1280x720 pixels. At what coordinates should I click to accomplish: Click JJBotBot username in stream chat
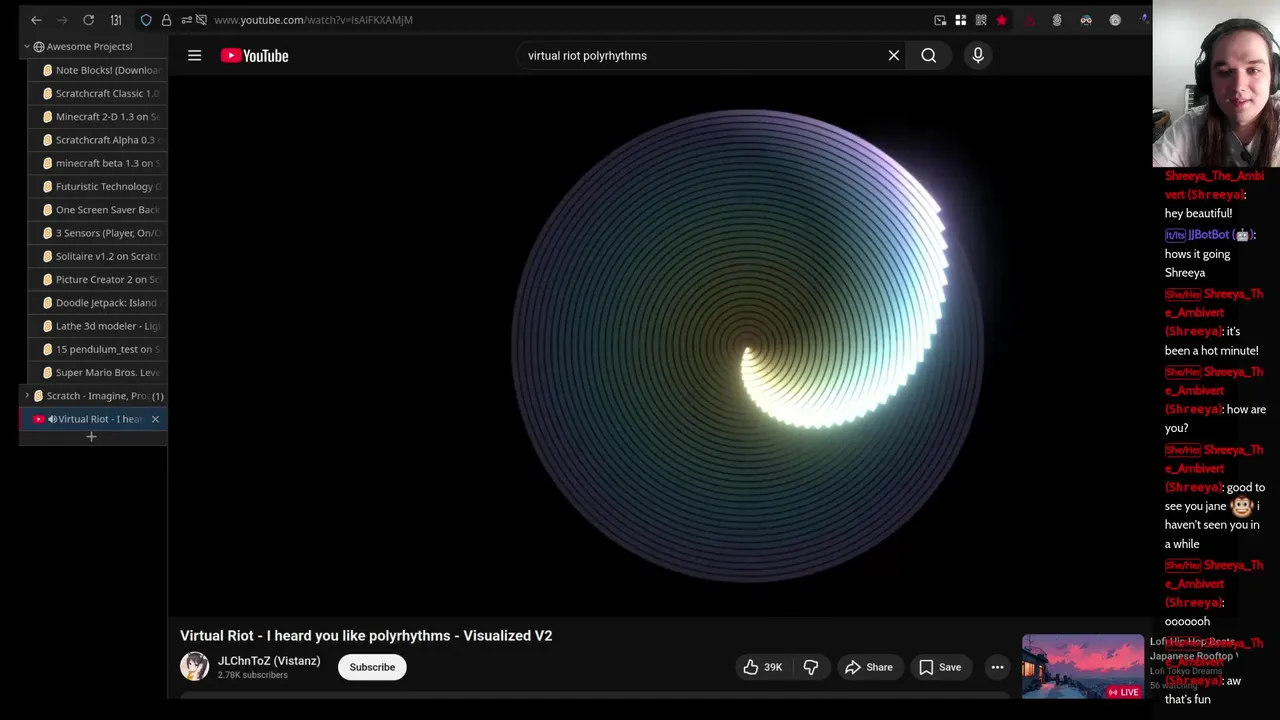point(1208,235)
